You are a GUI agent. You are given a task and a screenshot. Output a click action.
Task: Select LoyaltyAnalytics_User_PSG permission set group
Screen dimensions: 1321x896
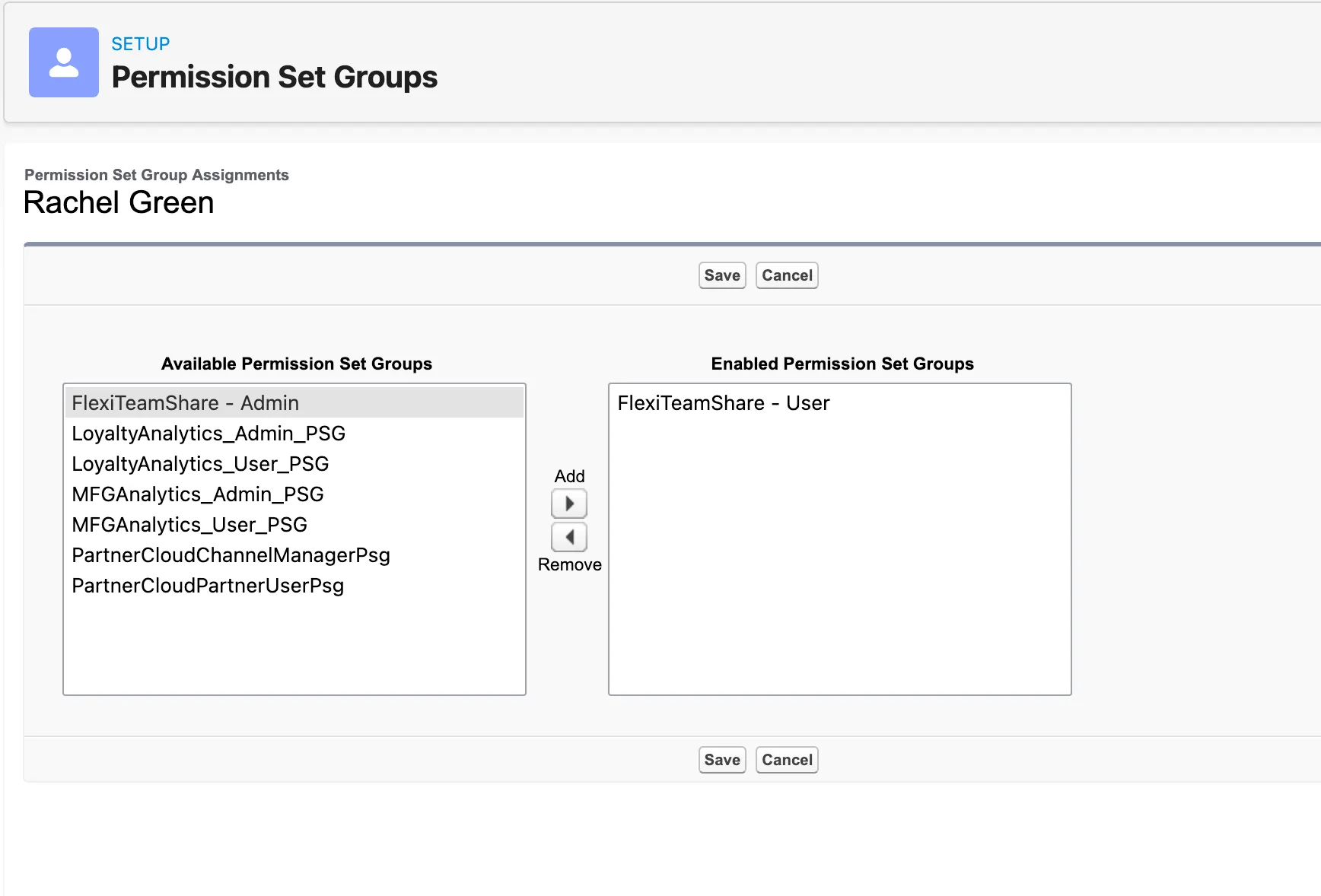pyautogui.click(x=199, y=463)
